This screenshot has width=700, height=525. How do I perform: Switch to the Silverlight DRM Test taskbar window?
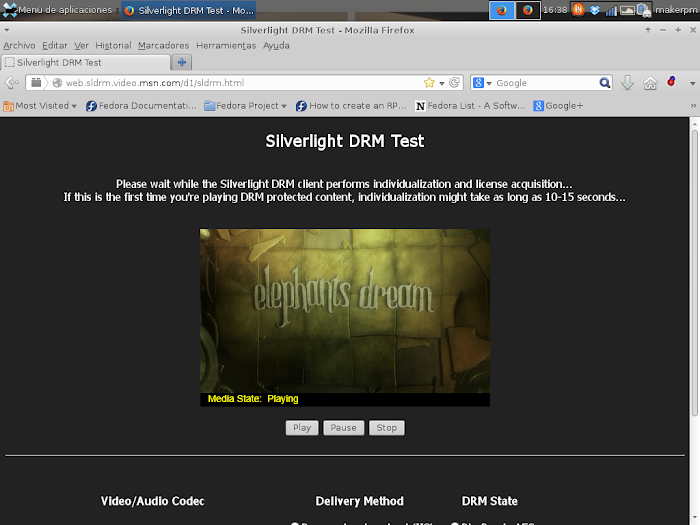[188, 10]
